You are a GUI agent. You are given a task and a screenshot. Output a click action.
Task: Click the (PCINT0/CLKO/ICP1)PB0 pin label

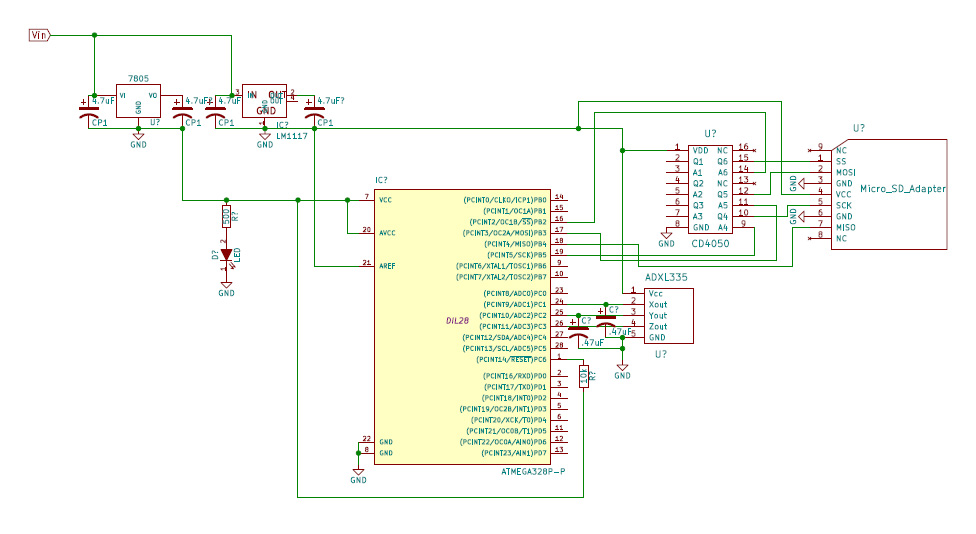505,200
